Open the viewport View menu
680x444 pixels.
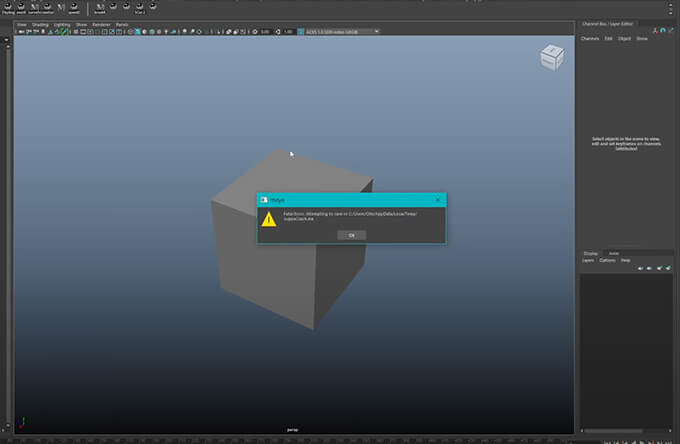click(20, 24)
